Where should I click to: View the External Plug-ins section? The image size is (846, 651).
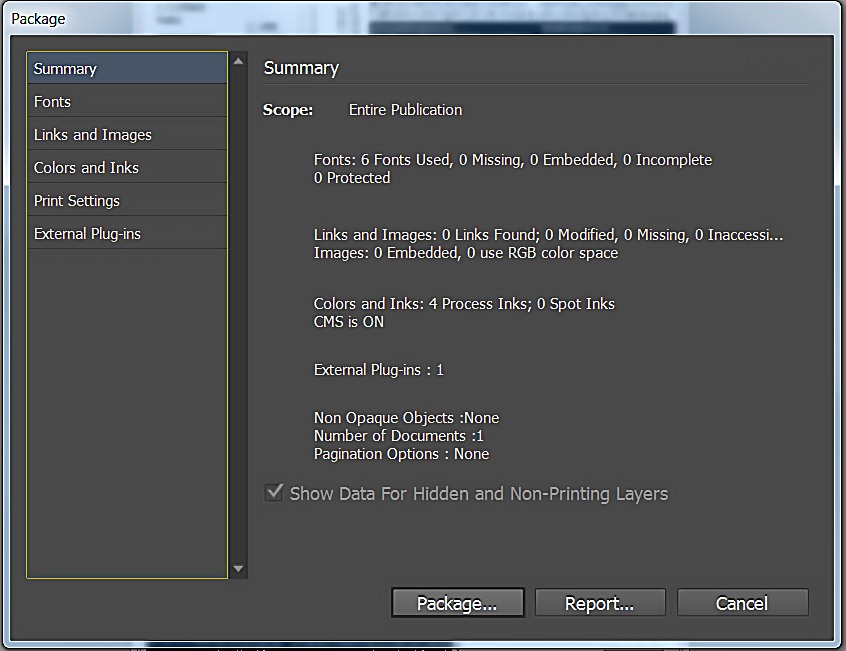[127, 233]
